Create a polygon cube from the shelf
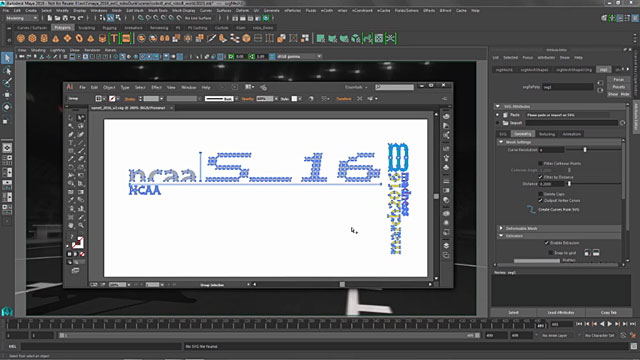Viewport: 640px width, 360px height. 32,38
